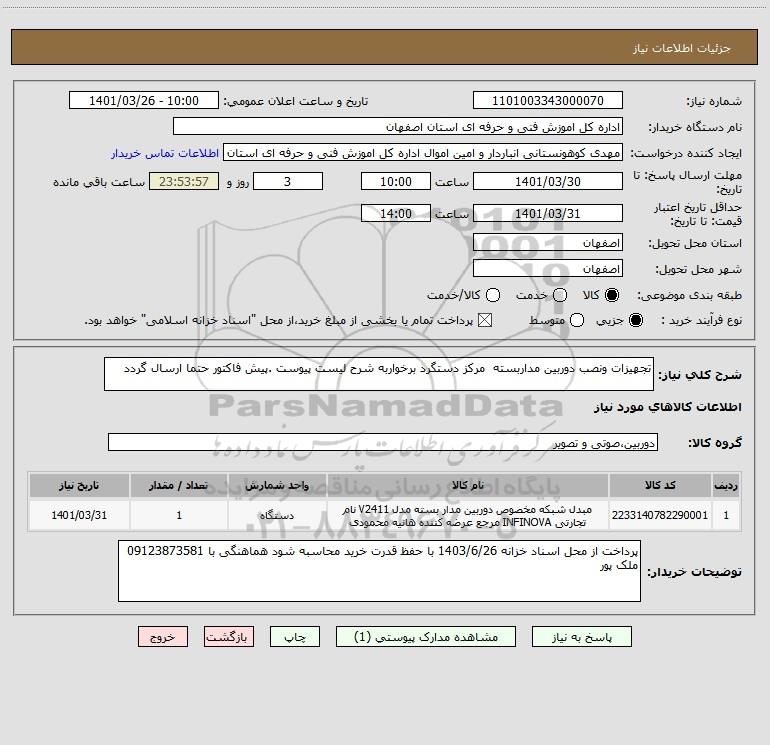The height and width of the screenshot is (745, 770).
Task: Toggle the اسناد خزانه اسلامی payment checkbox
Action: pyautogui.click(x=485, y=320)
